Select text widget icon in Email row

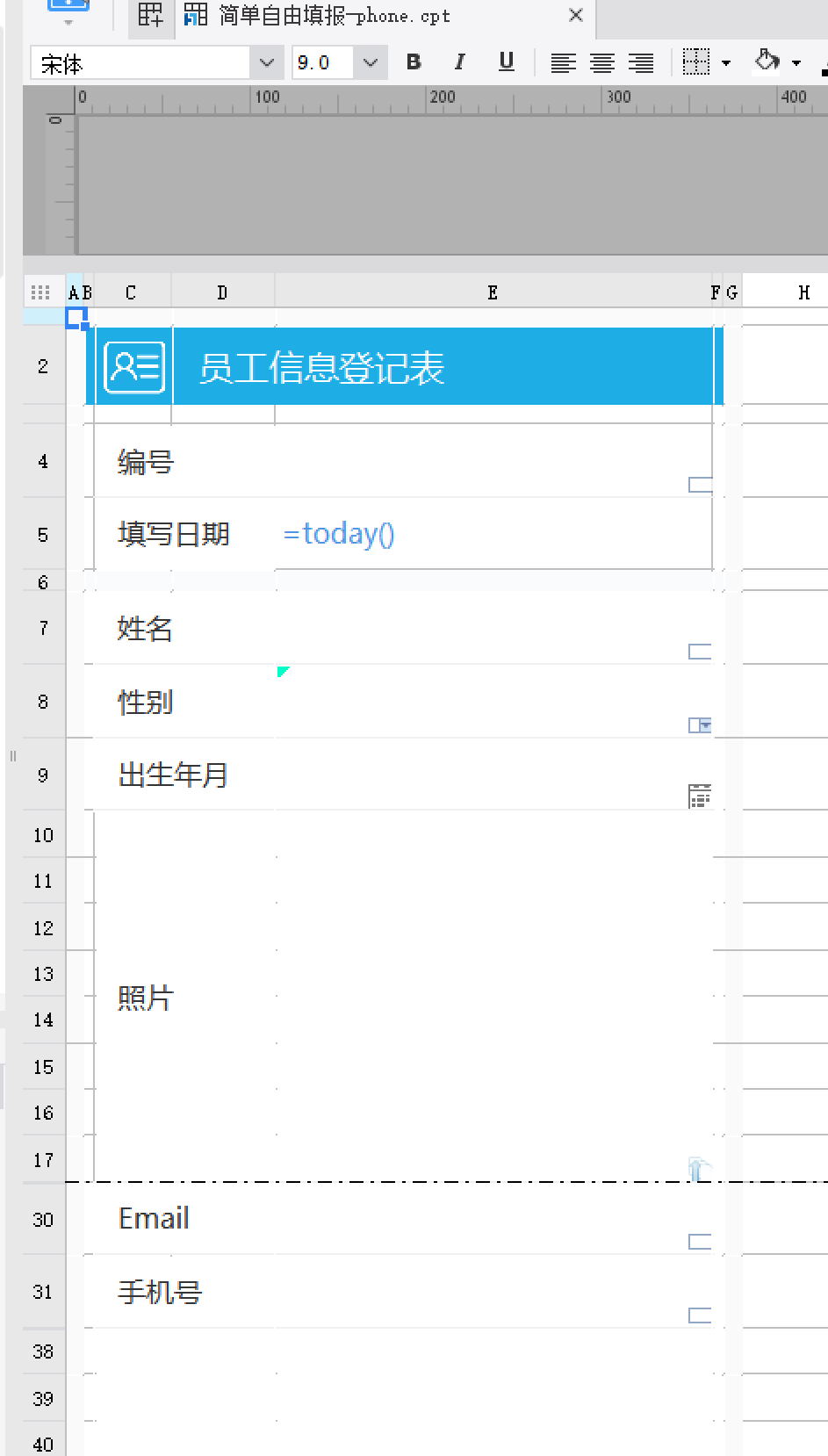(700, 1242)
